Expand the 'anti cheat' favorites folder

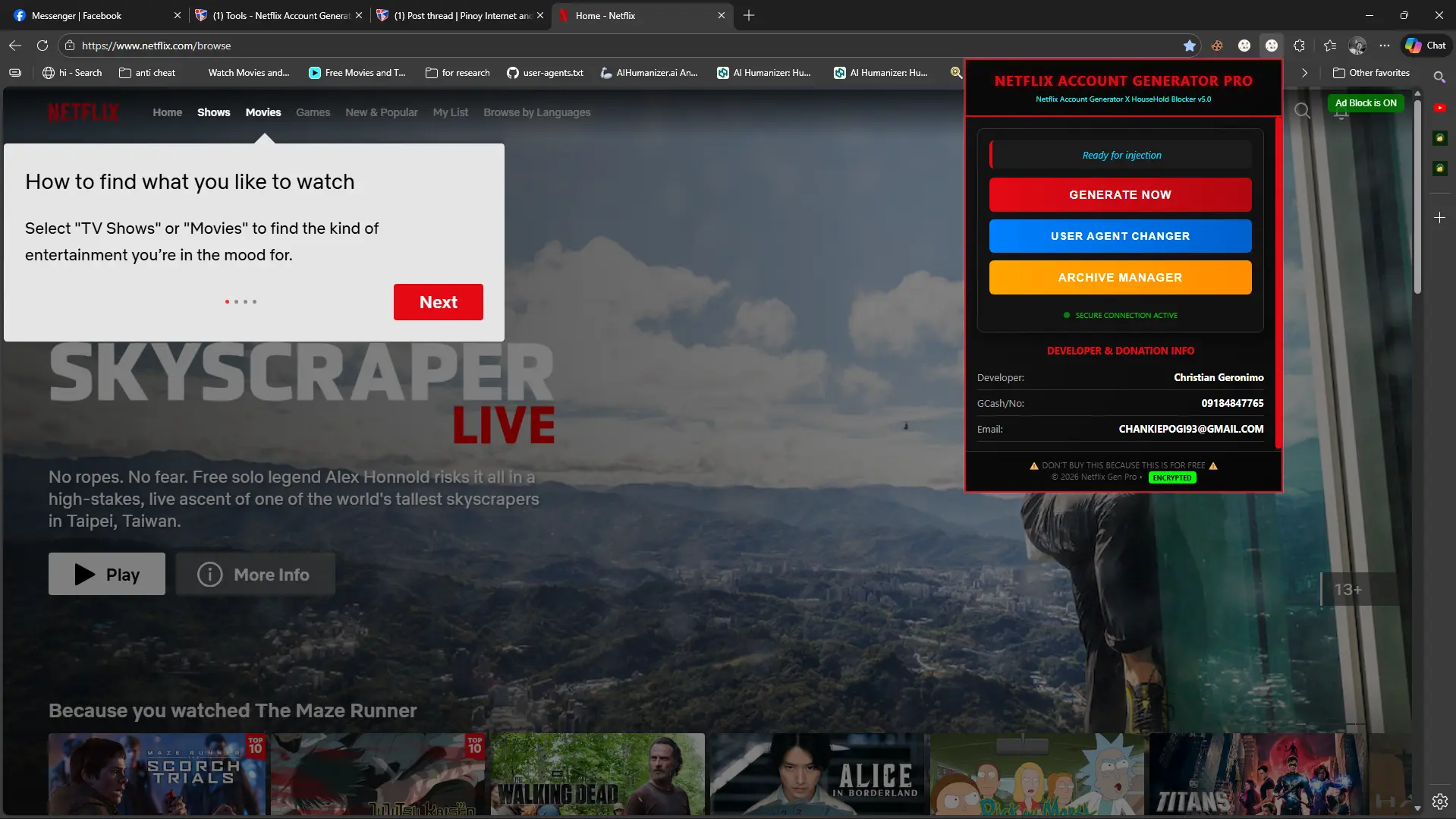coord(147,73)
